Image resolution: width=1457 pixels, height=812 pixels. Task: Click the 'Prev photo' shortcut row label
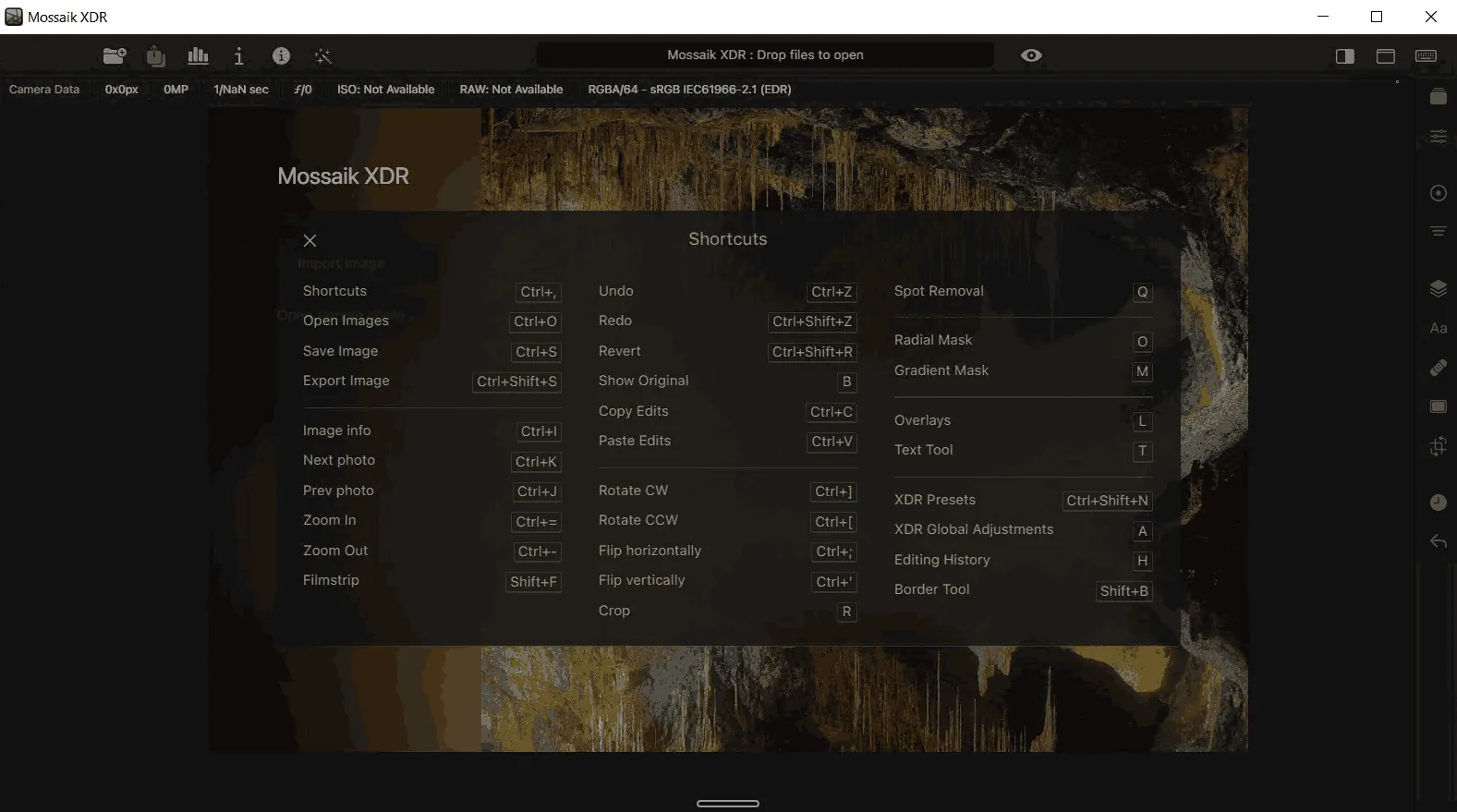coord(338,491)
